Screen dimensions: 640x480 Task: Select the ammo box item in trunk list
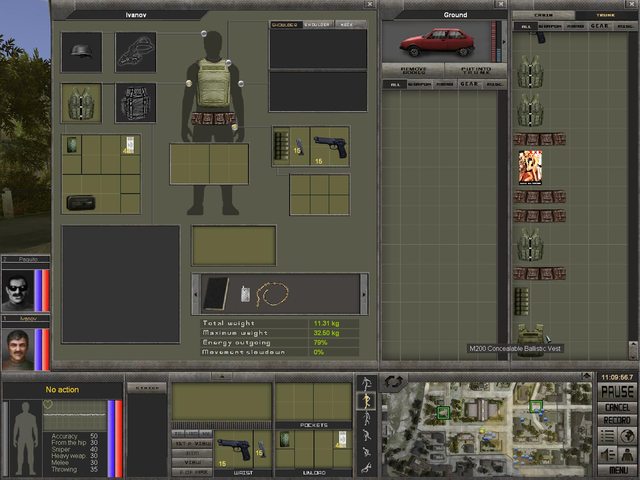521,301
